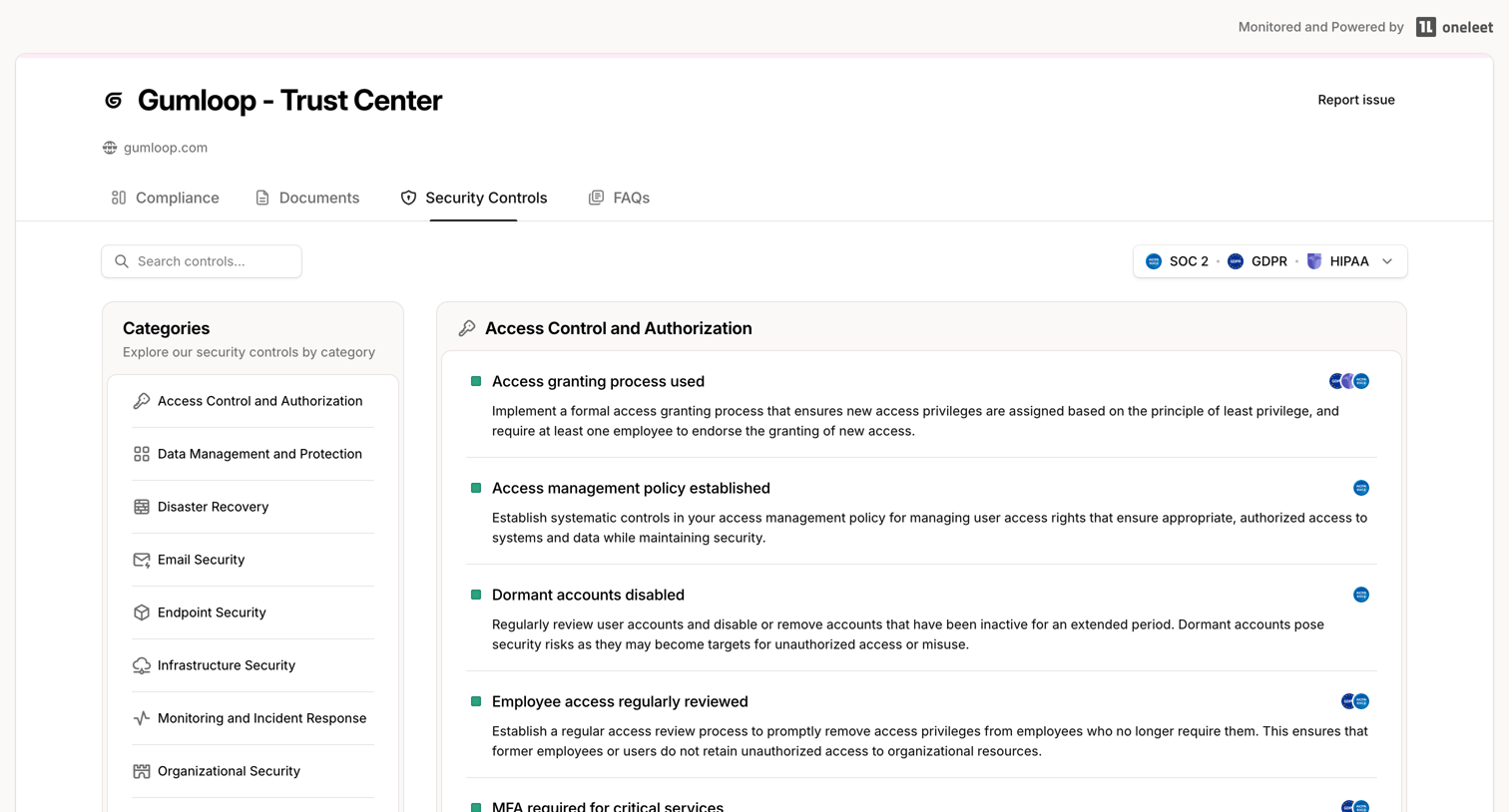Click framework badges on Access granting process row
Image resolution: width=1509 pixels, height=812 pixels.
(1349, 381)
